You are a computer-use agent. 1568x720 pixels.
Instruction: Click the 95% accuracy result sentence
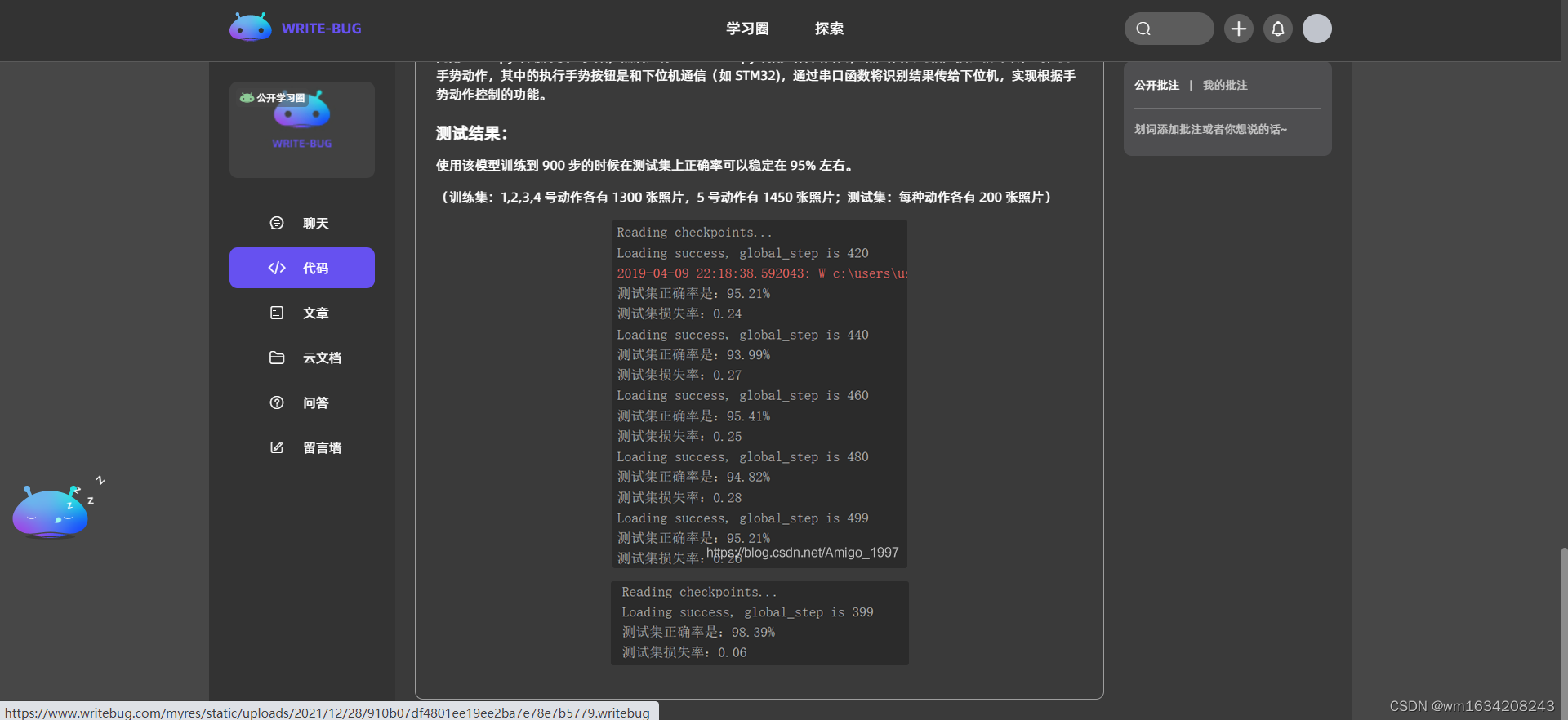646,165
